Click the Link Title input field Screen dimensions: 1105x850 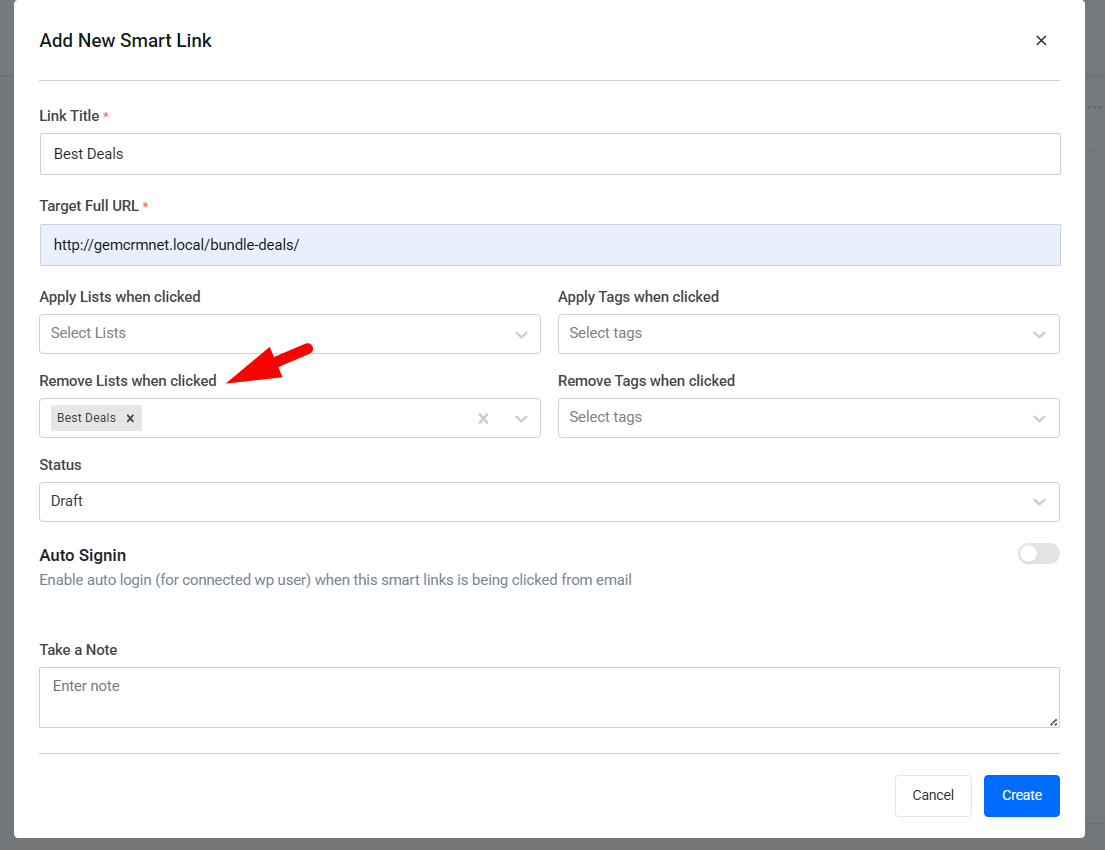tap(550, 154)
